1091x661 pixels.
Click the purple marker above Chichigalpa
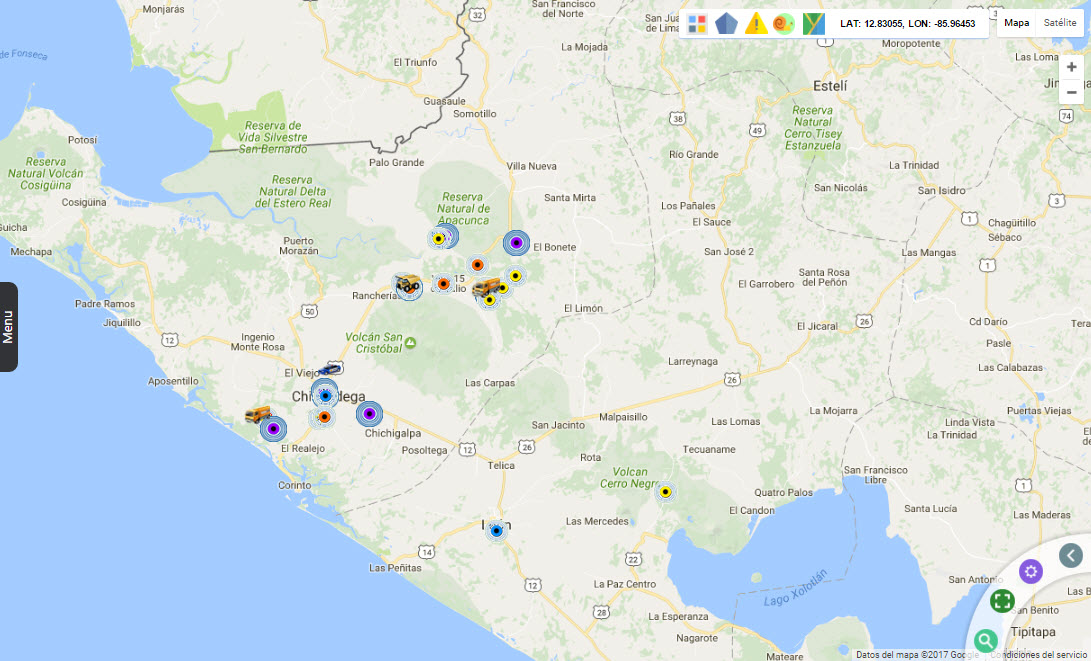click(x=369, y=414)
